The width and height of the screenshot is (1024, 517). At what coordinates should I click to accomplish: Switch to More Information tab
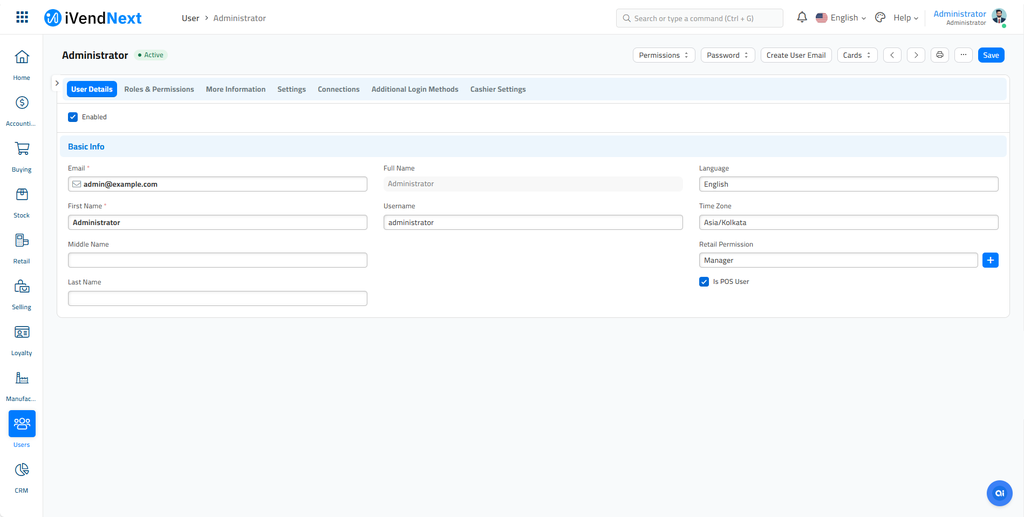coord(235,89)
